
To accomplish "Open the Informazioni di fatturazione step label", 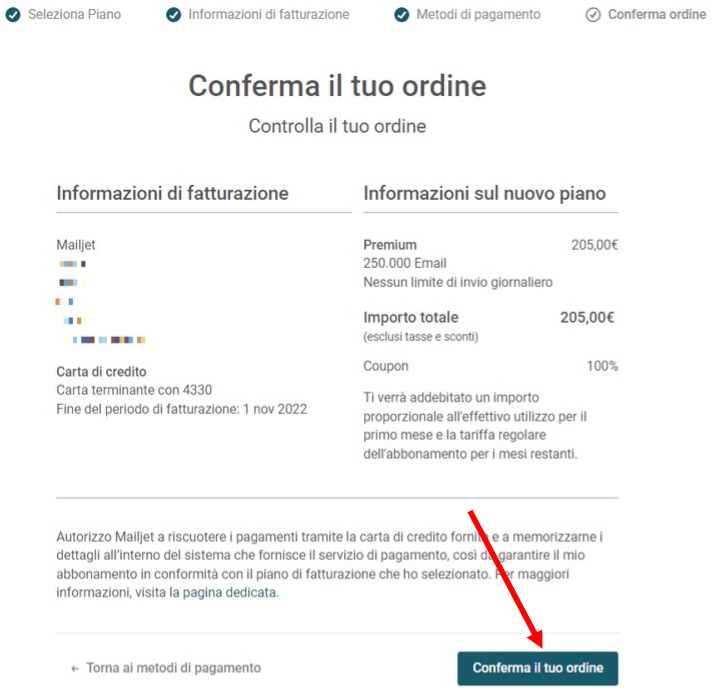I will [x=269, y=15].
